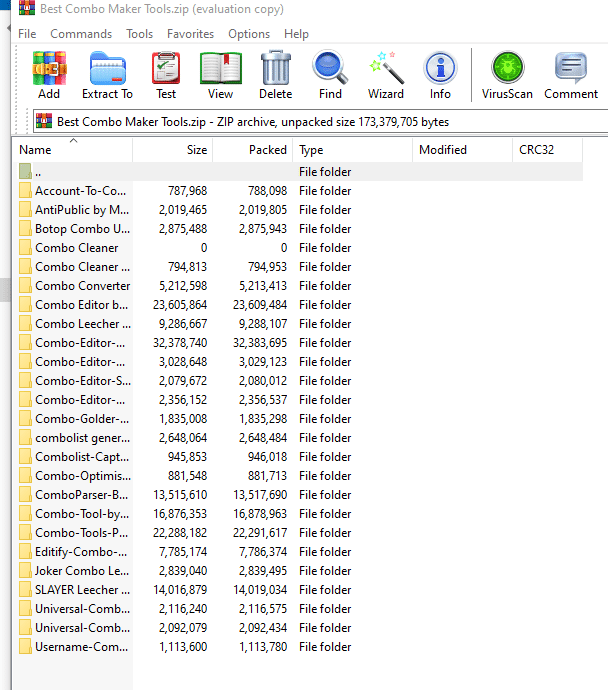Open the archive Comment tool

tap(571, 75)
